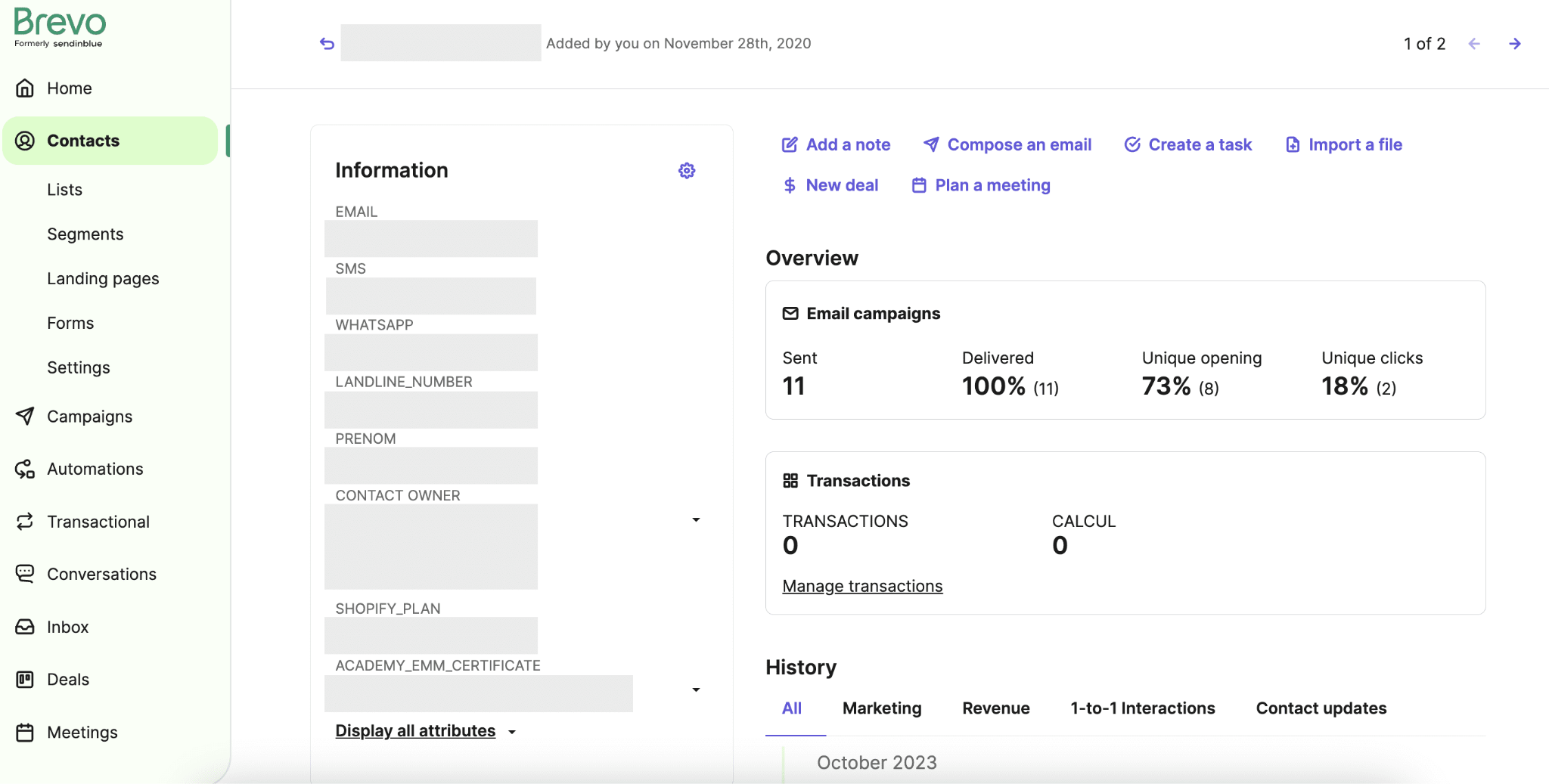Click the Create a task checkmark icon
The width and height of the screenshot is (1549, 784).
tap(1132, 144)
